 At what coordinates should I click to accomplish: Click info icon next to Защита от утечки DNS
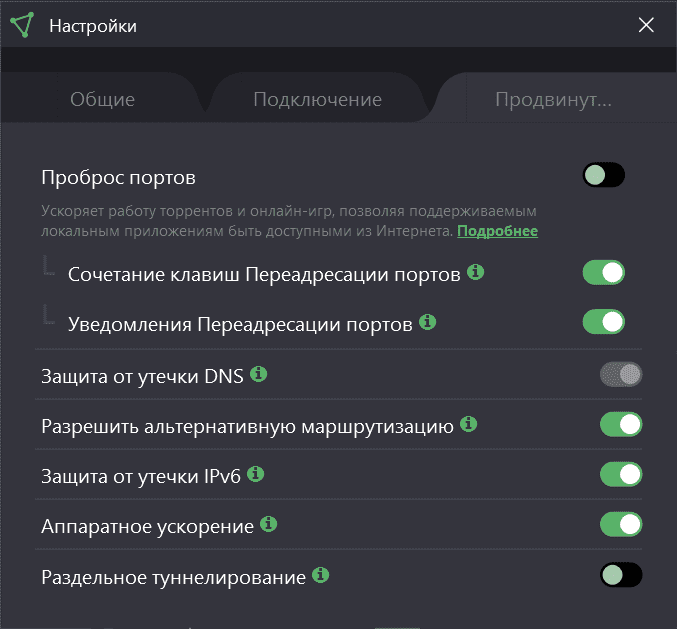(258, 374)
